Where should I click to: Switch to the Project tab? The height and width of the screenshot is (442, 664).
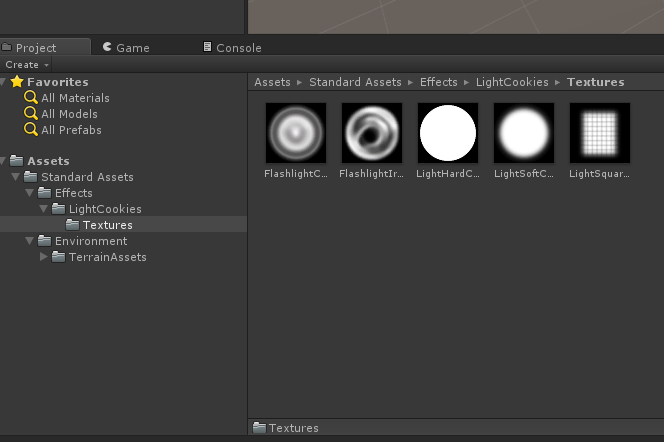pyautogui.click(x=44, y=47)
